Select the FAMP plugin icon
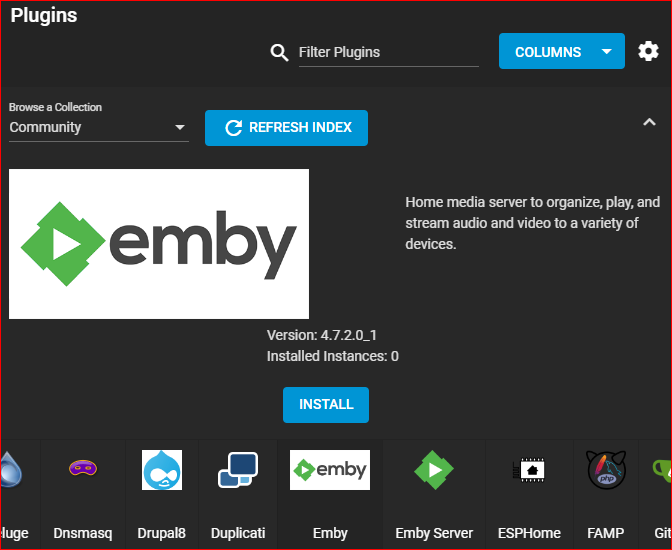Image resolution: width=672 pixels, height=550 pixels. tap(606, 470)
